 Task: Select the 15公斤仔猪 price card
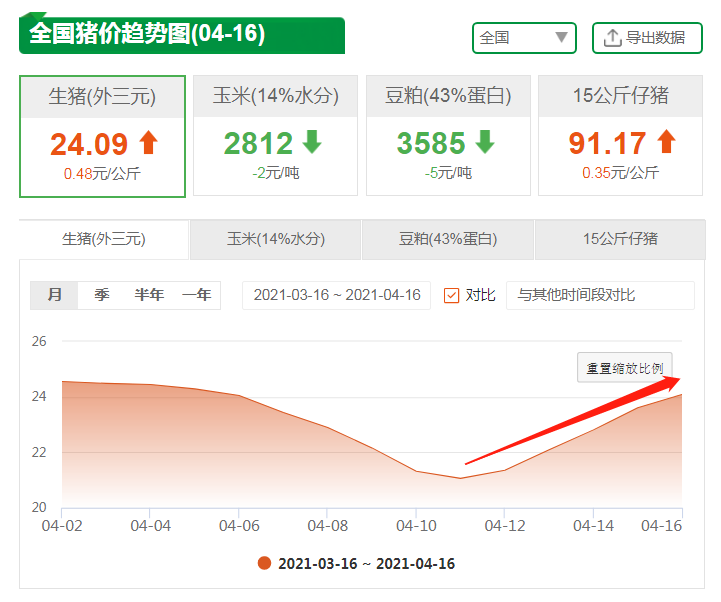pyautogui.click(x=620, y=137)
